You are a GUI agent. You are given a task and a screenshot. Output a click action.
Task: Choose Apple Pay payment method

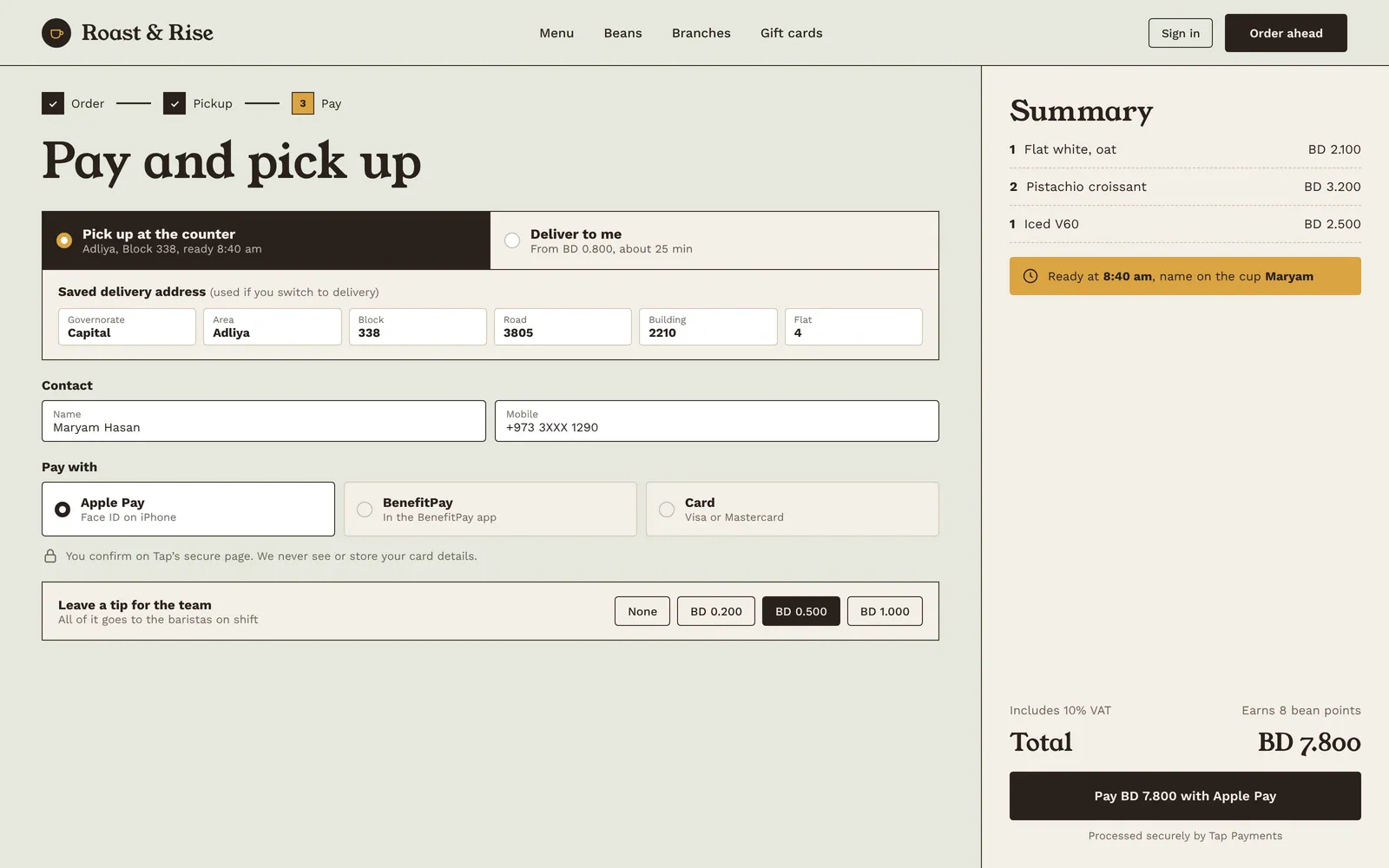[188, 510]
